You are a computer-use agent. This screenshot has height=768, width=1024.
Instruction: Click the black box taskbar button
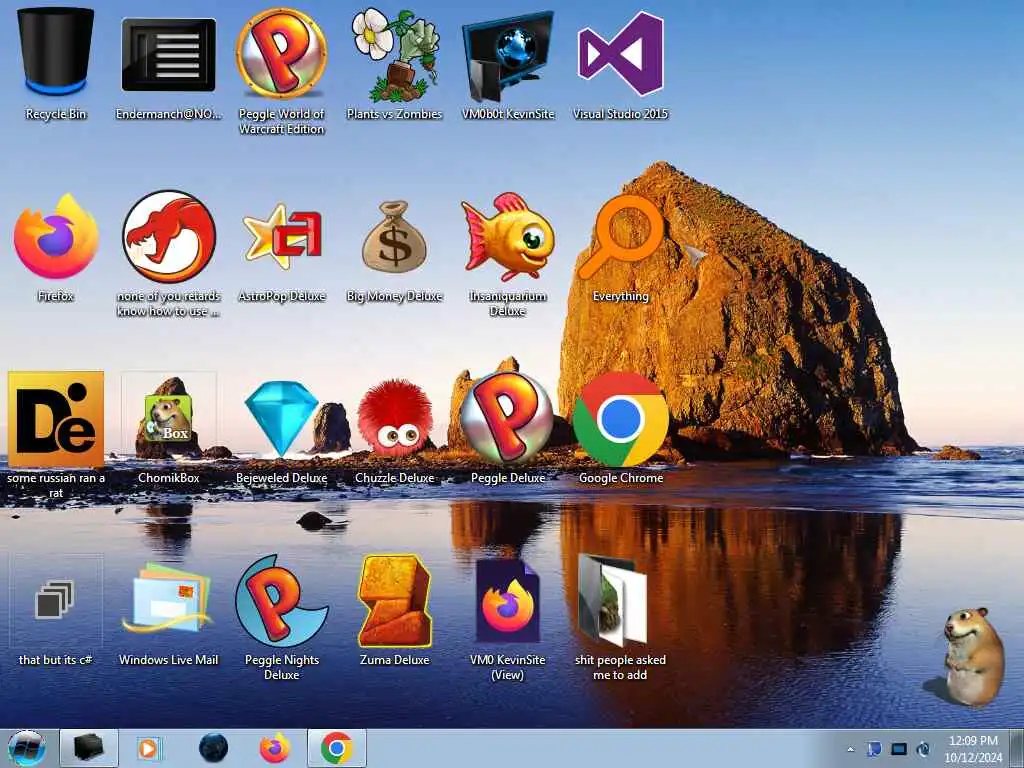pos(89,748)
